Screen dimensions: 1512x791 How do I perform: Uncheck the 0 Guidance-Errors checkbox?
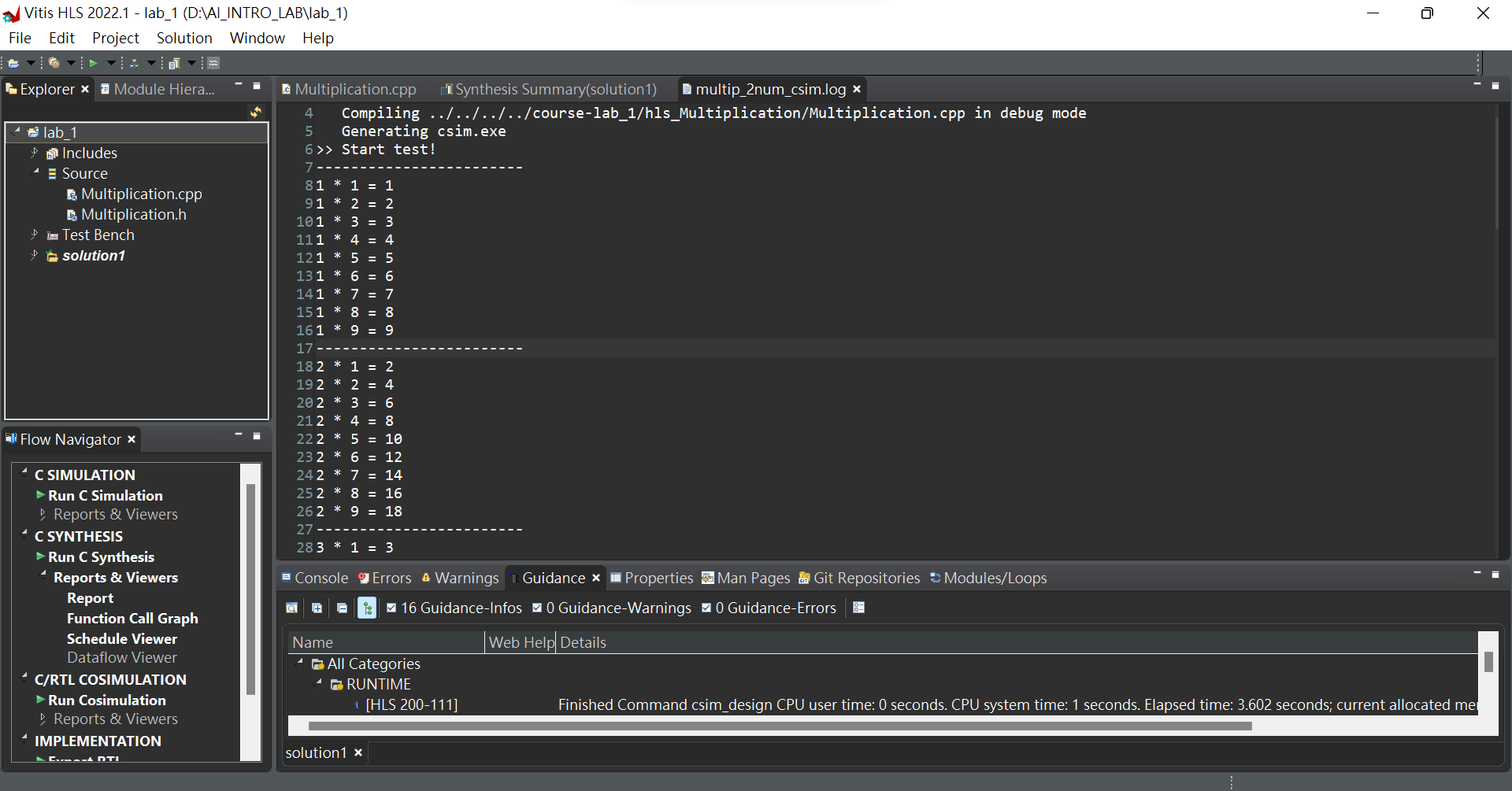(706, 608)
